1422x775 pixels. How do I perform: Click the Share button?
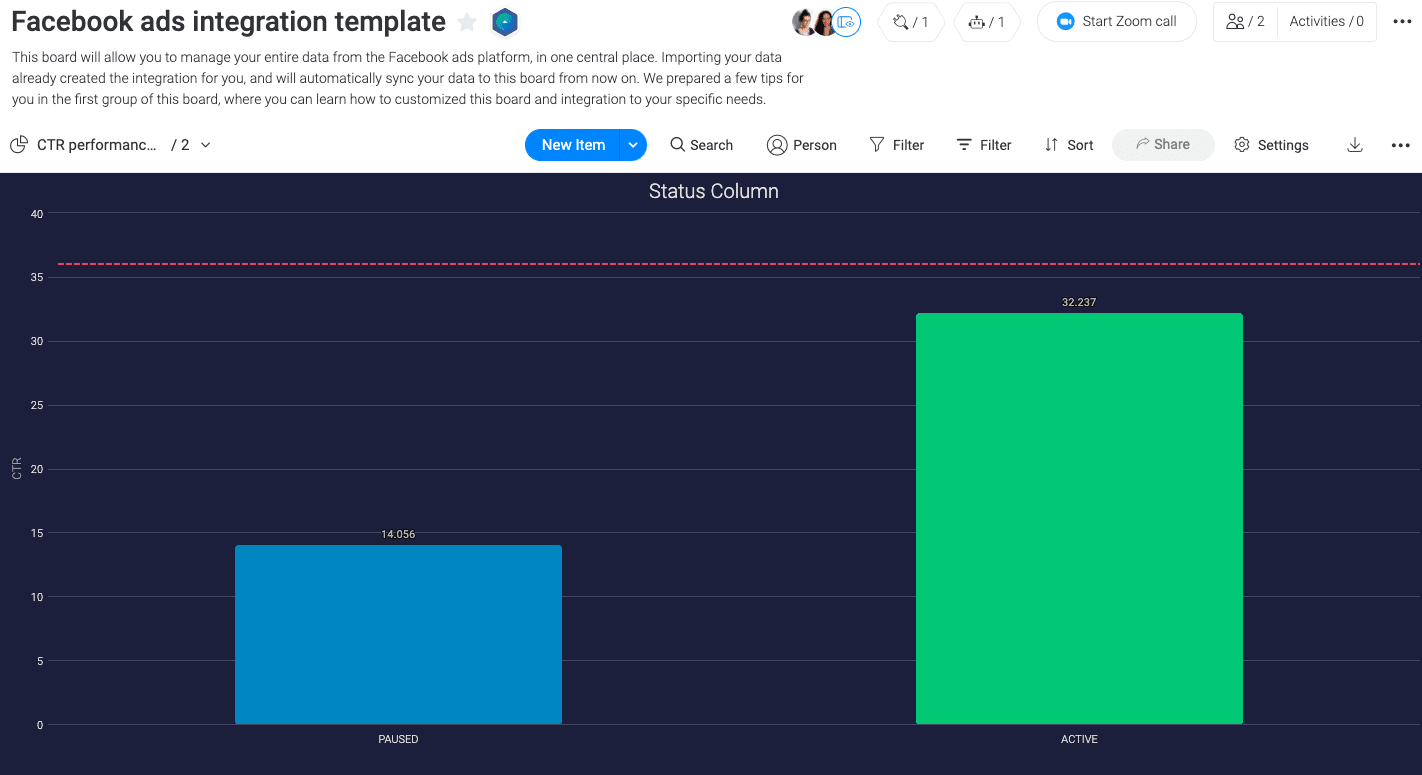[1163, 145]
